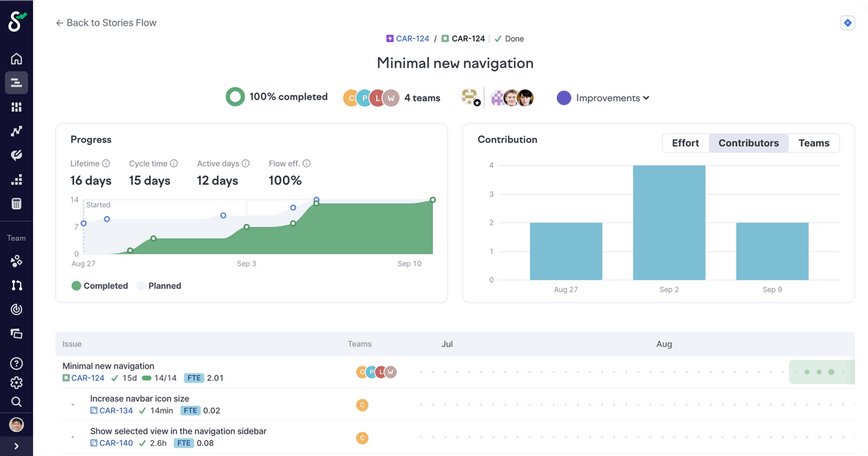Open settings gear in sidebar
This screenshot has width=868, height=456.
click(x=16, y=383)
